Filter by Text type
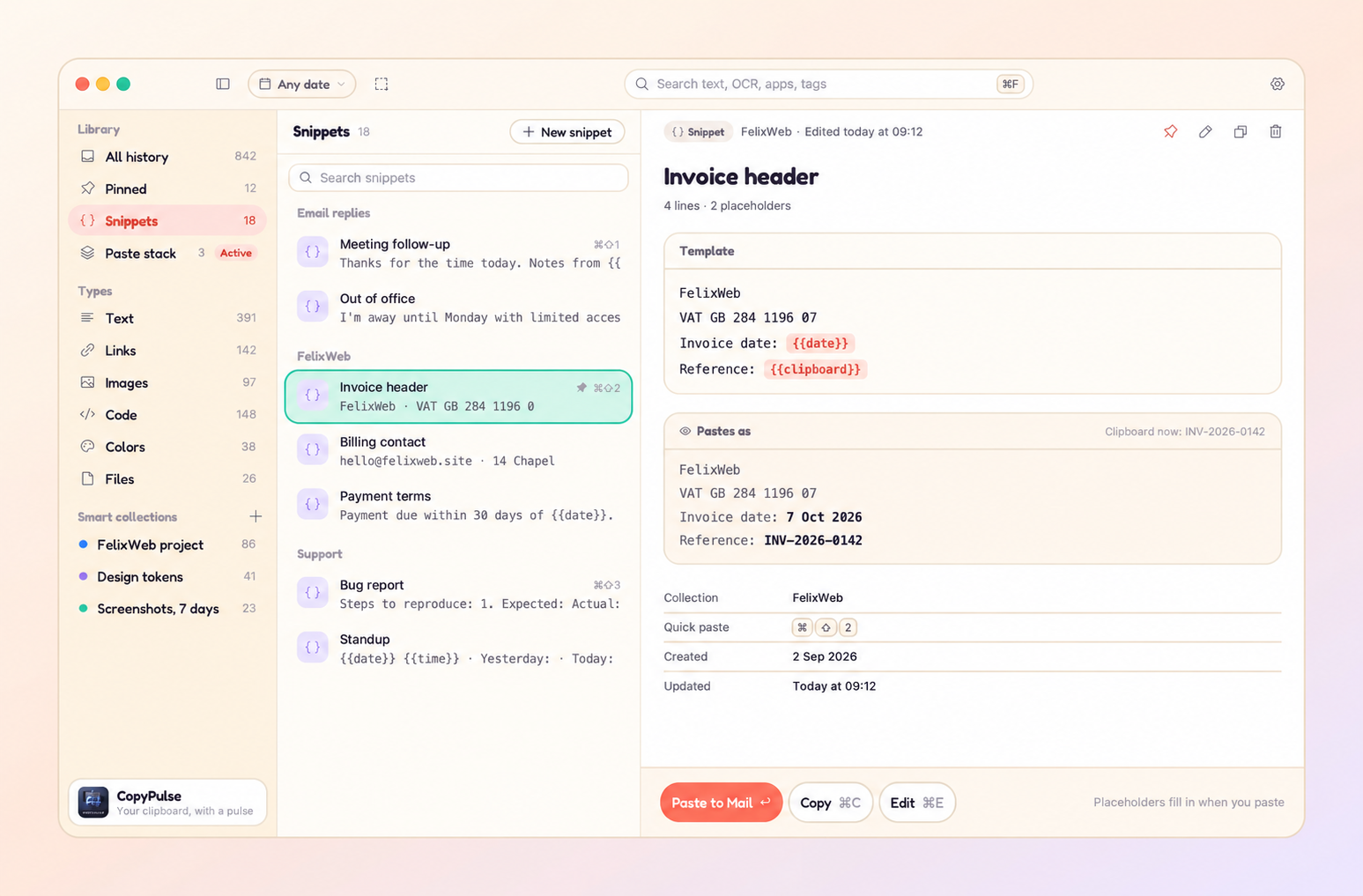The image size is (1363, 896). pos(167,318)
